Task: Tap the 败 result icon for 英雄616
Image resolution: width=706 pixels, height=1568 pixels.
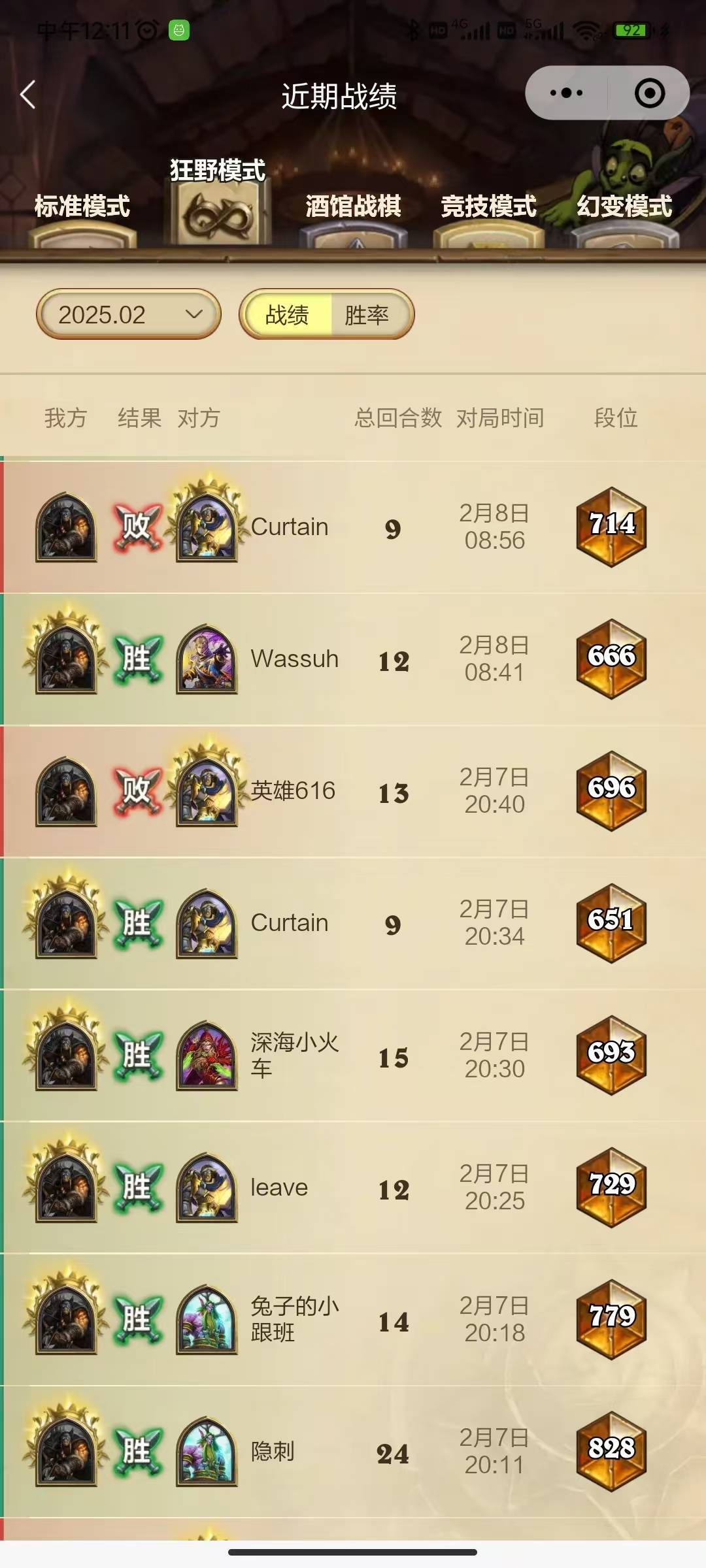Action: coord(137,791)
